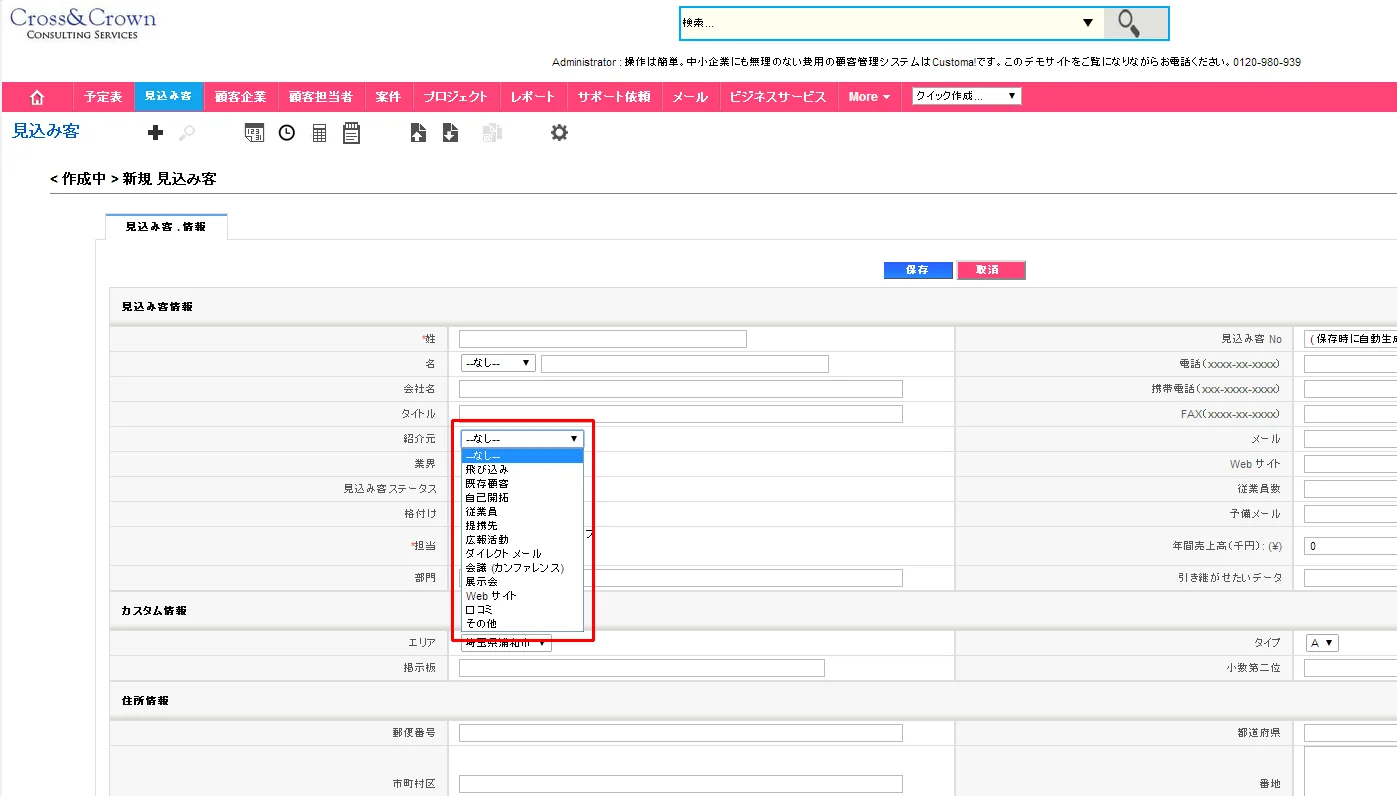Go to the レポート menu item

(531, 97)
